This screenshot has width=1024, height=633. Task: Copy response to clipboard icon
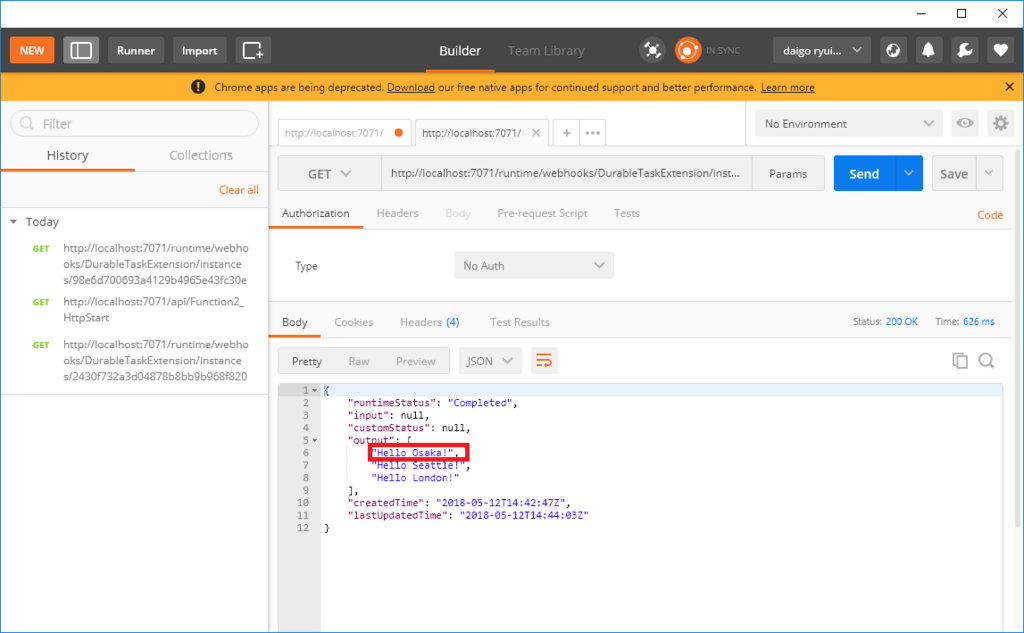tap(959, 361)
